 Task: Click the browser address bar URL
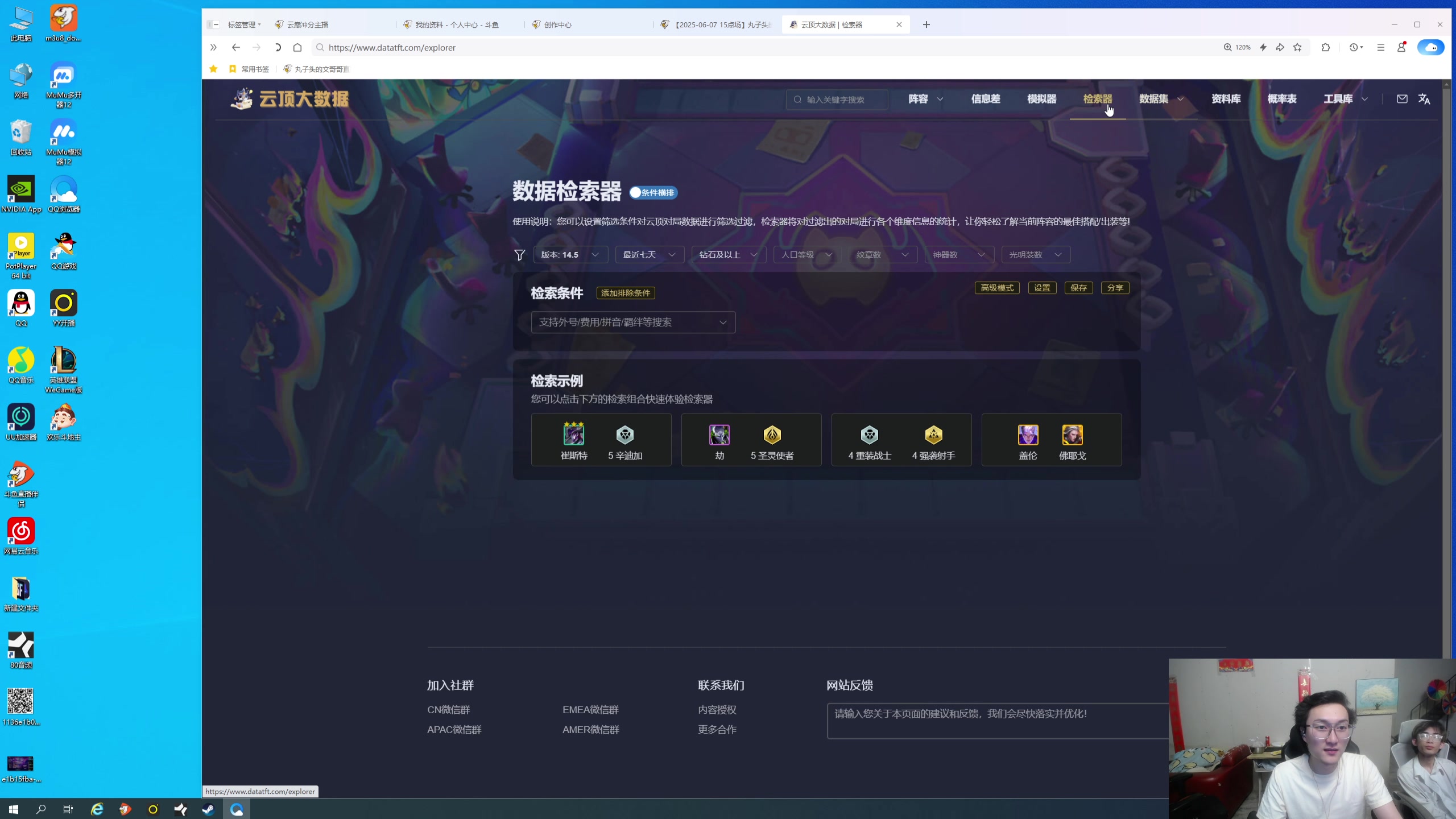392,48
